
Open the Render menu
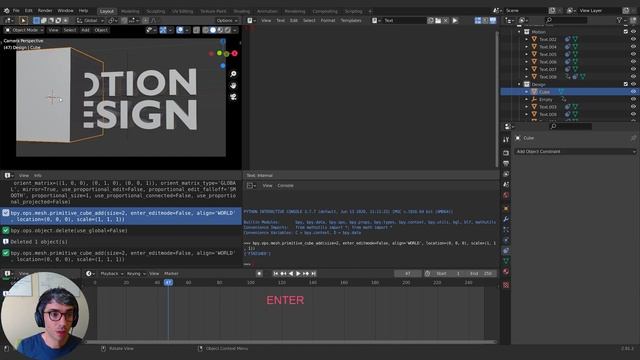(x=45, y=11)
